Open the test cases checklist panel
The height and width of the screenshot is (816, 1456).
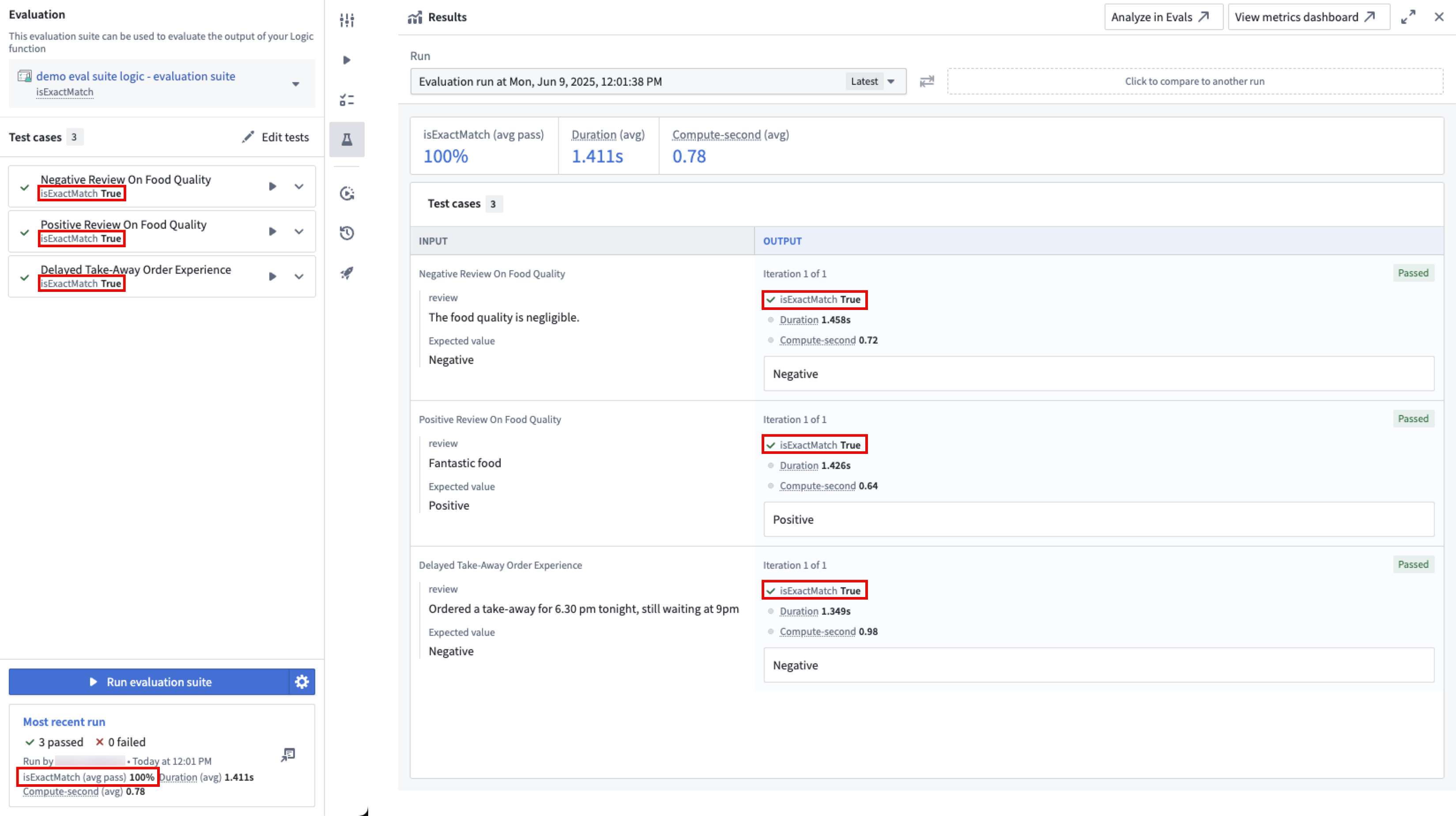347,100
